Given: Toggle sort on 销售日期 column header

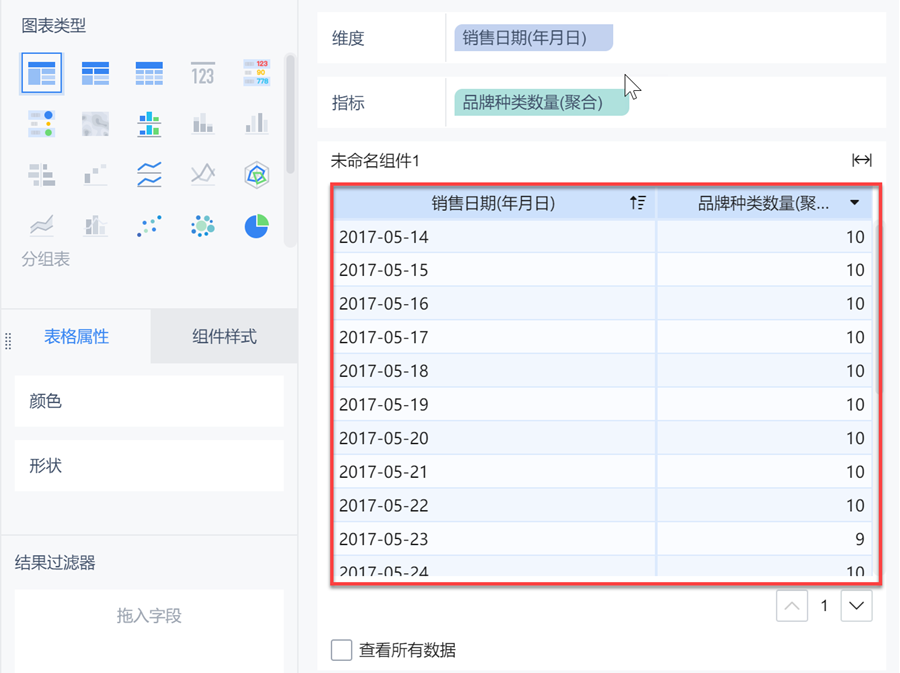Looking at the screenshot, I should tap(637, 203).
